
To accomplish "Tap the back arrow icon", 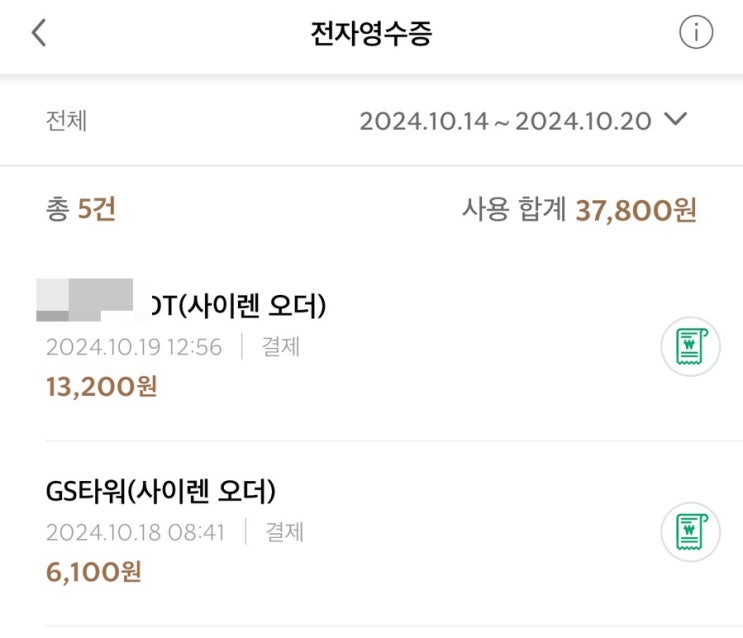I will point(39,33).
